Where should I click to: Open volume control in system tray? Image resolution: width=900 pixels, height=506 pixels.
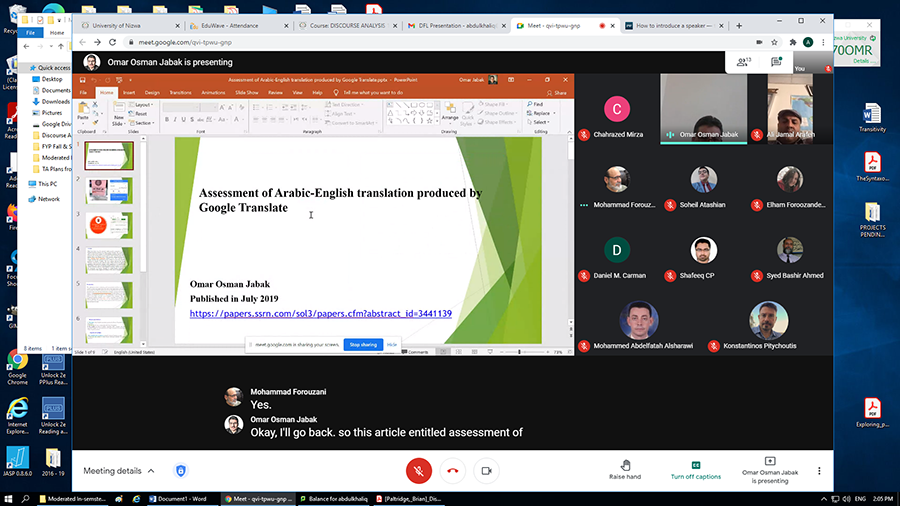[x=847, y=499]
